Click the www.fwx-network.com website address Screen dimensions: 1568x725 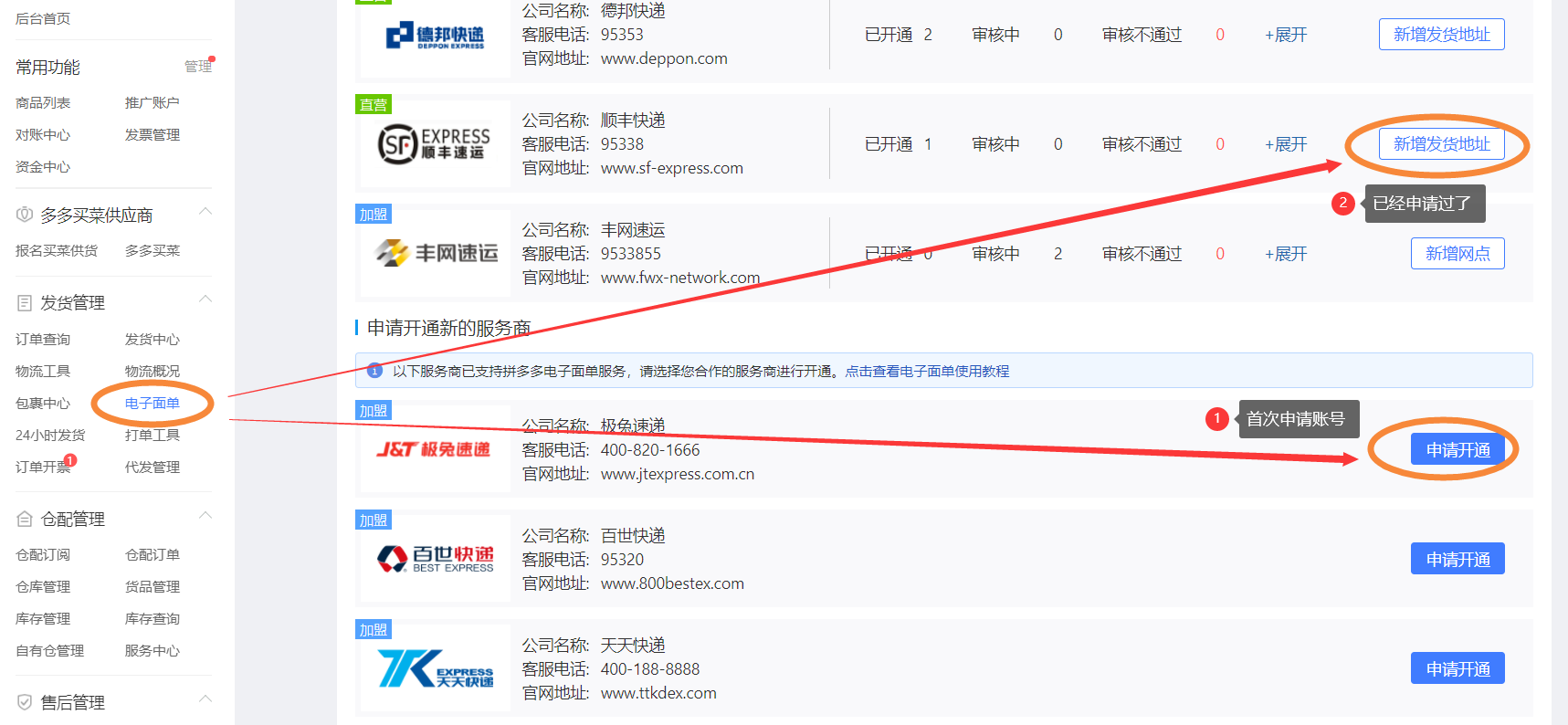coord(680,278)
